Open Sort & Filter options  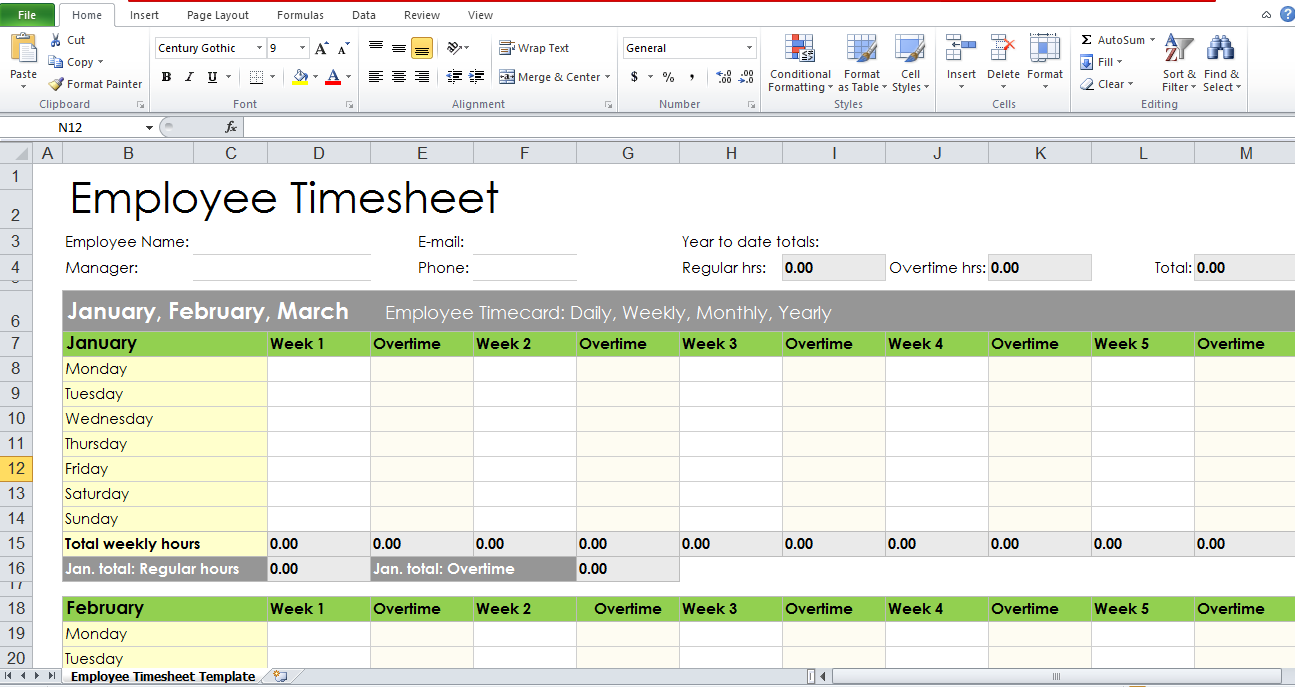point(1177,62)
